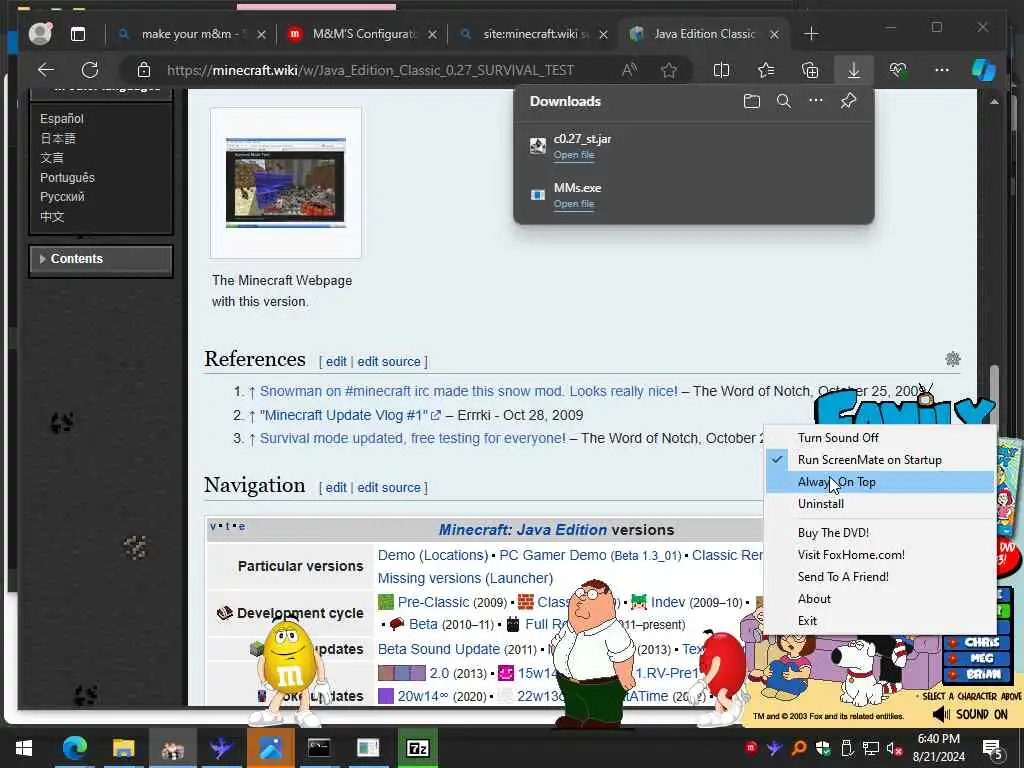Launch the Copilot sidebar
The width and height of the screenshot is (1024, 768).
pyautogui.click(x=984, y=70)
